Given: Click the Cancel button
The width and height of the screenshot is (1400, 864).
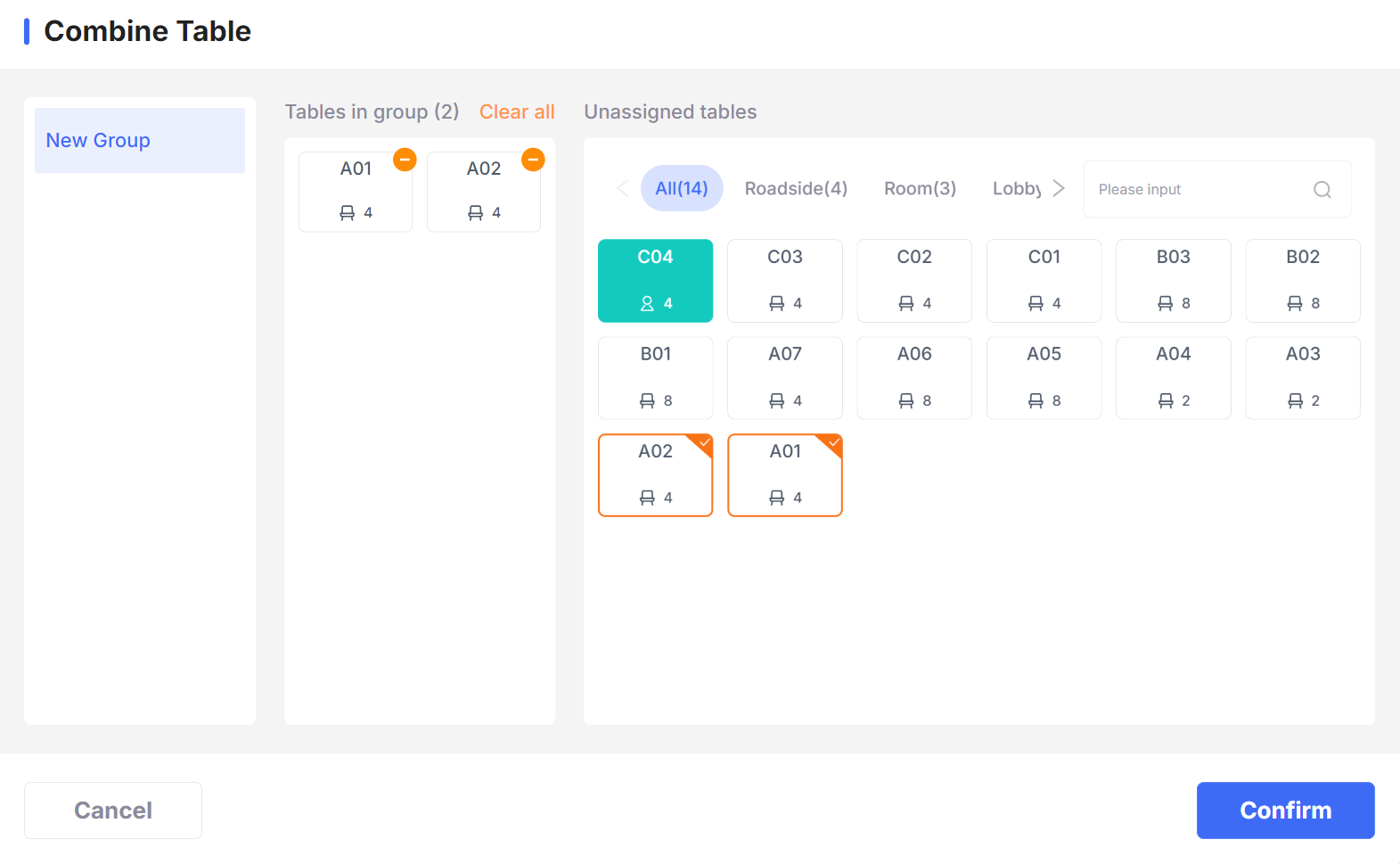Looking at the screenshot, I should pyautogui.click(x=113, y=810).
